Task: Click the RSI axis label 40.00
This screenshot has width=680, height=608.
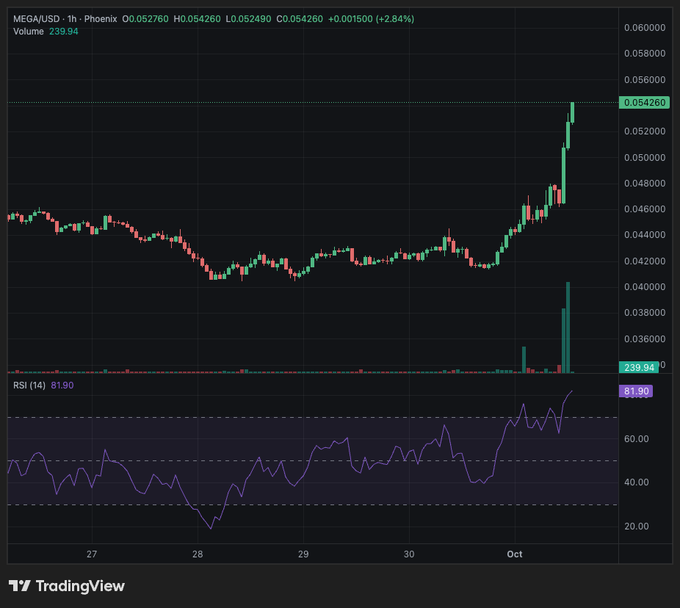Action: coord(636,482)
